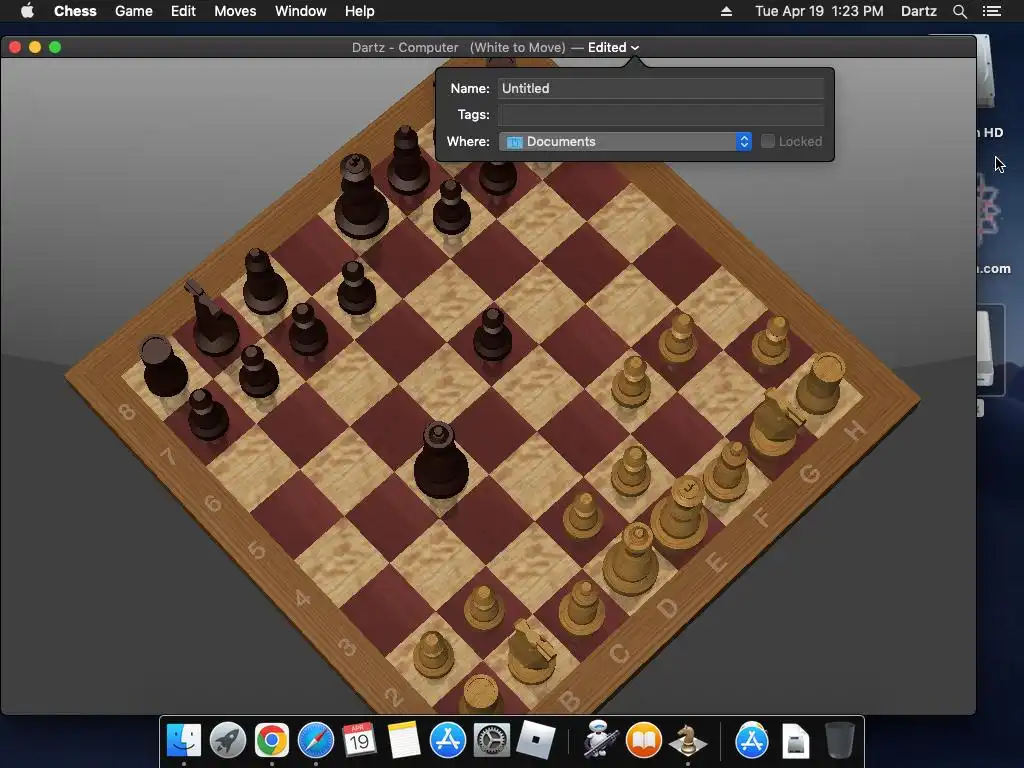Viewport: 1024px width, 768px height.
Task: Pick the white knight near the G label
Action: [x=776, y=422]
